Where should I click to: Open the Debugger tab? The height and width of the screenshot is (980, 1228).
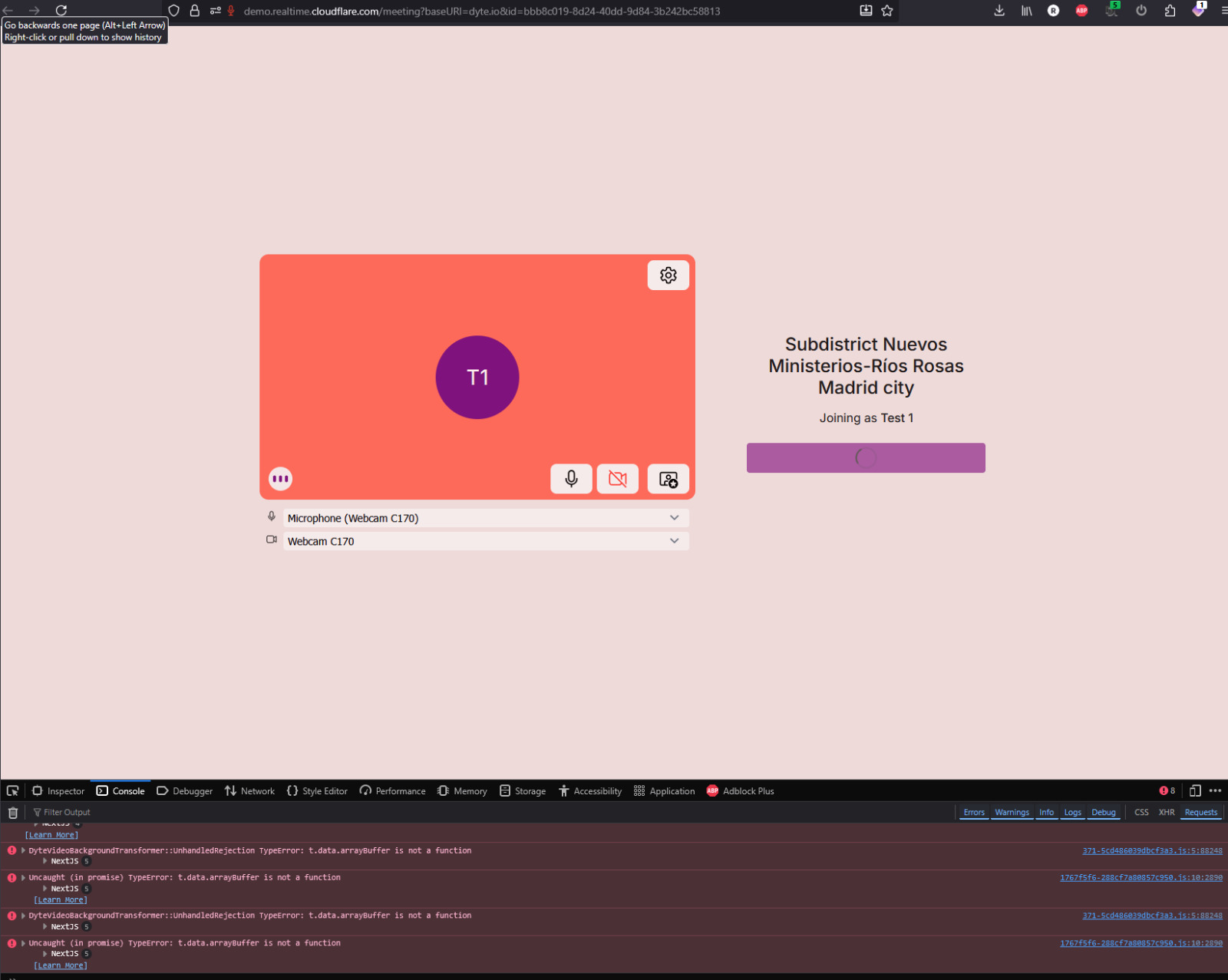click(x=184, y=791)
